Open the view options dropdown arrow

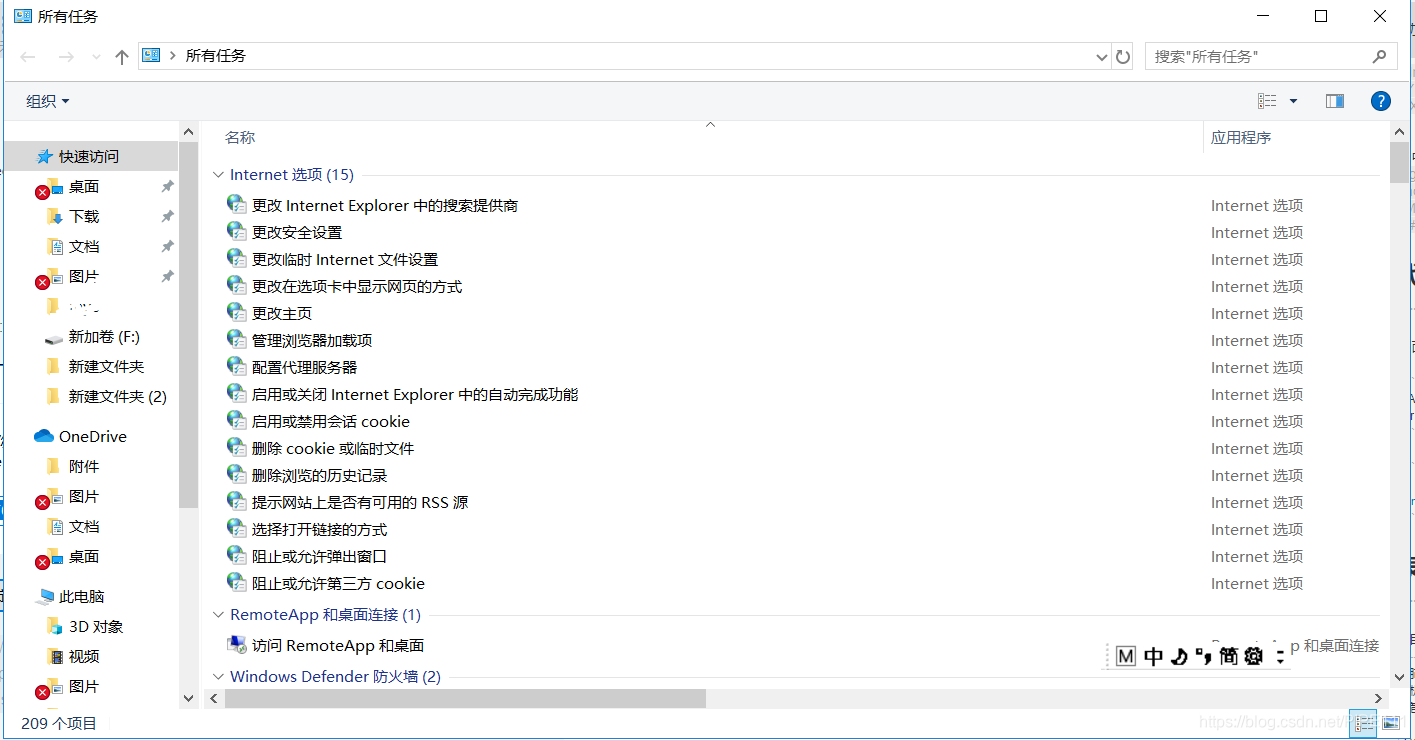pos(1293,101)
